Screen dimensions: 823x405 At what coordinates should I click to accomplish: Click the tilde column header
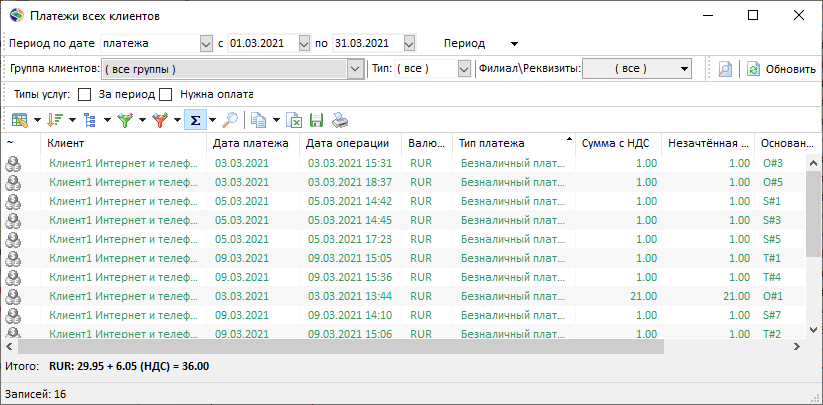(20, 143)
